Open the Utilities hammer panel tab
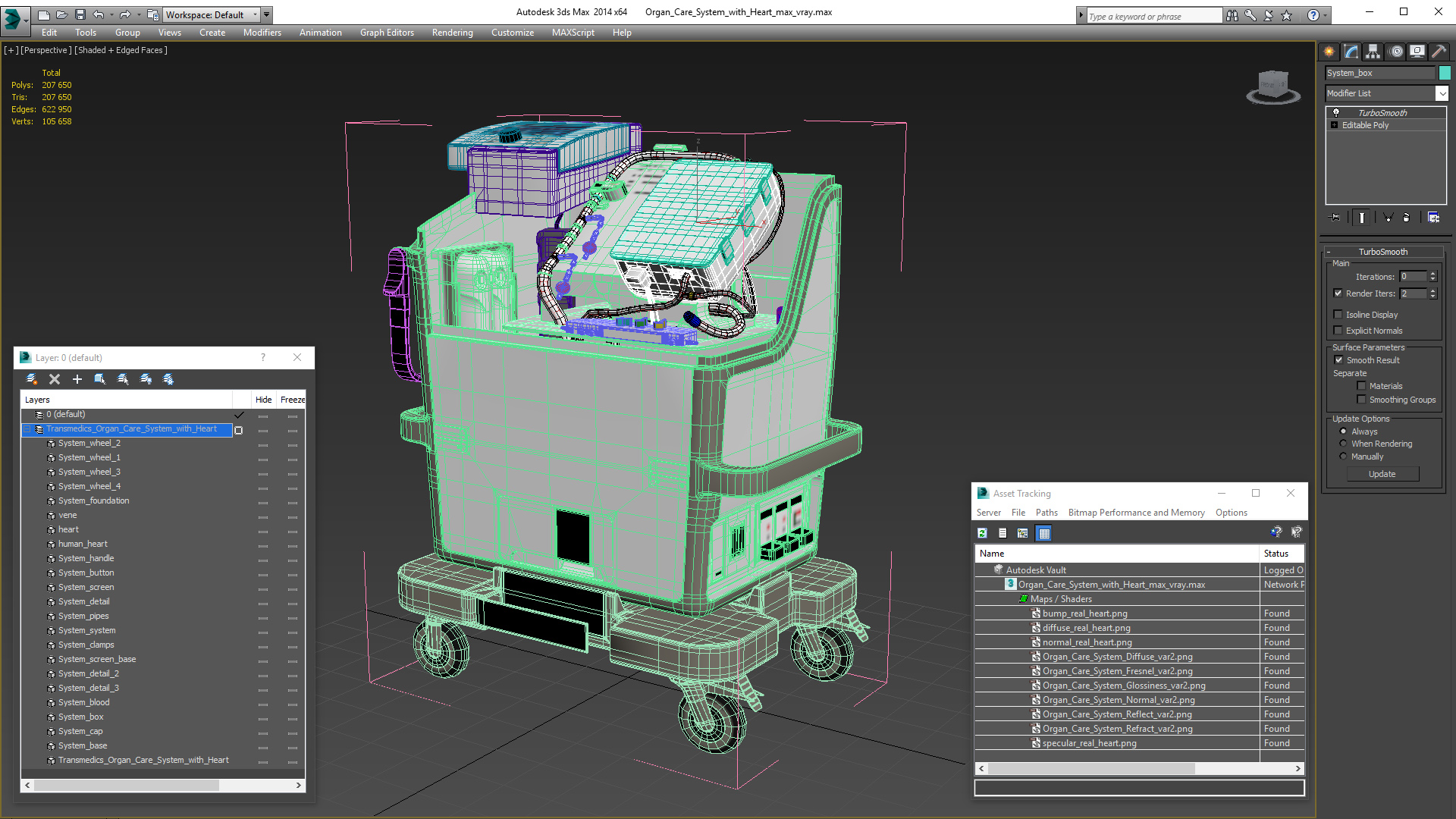The image size is (1456, 819). click(x=1439, y=52)
